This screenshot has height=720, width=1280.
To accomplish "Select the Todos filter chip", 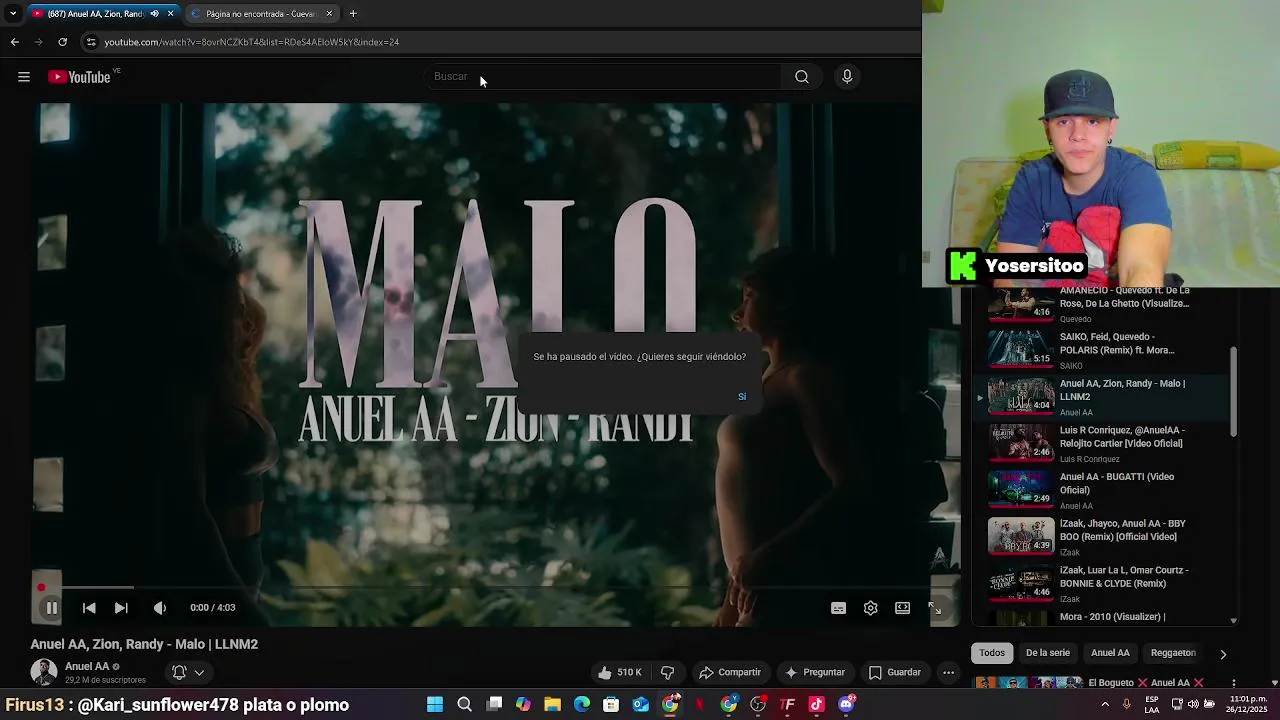I will [992, 653].
